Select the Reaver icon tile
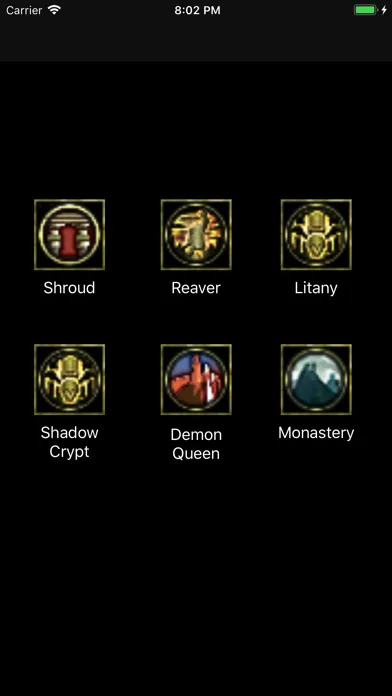This screenshot has height=696, width=392. (196, 234)
